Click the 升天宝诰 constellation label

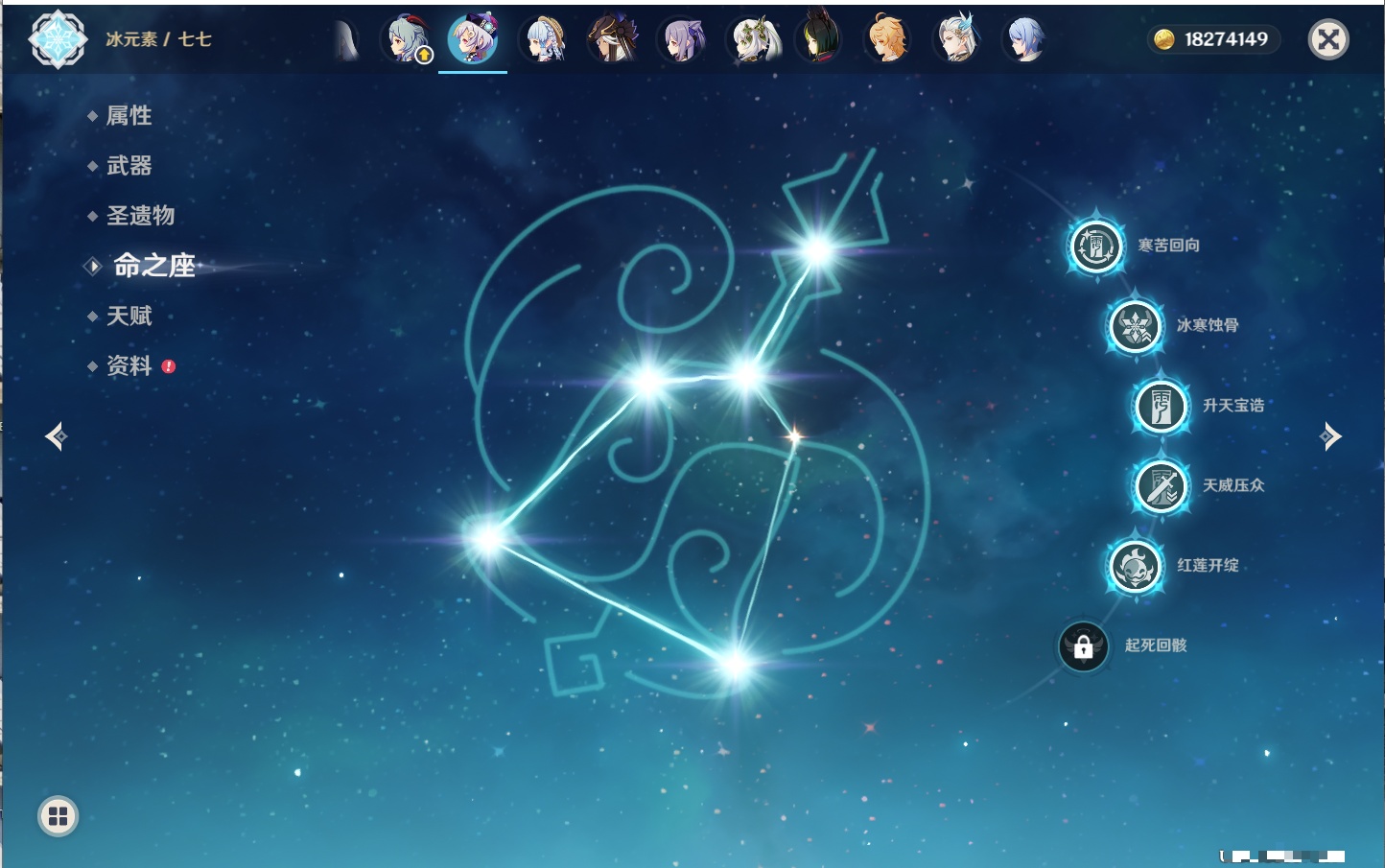click(x=1233, y=406)
